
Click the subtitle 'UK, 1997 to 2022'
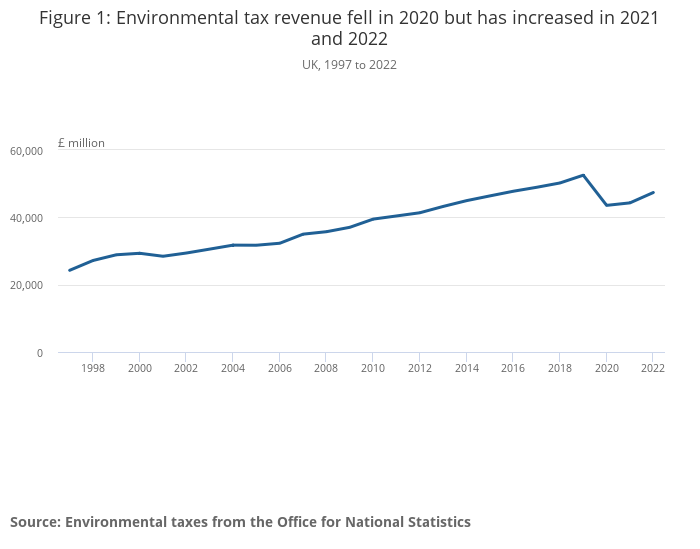point(349,65)
